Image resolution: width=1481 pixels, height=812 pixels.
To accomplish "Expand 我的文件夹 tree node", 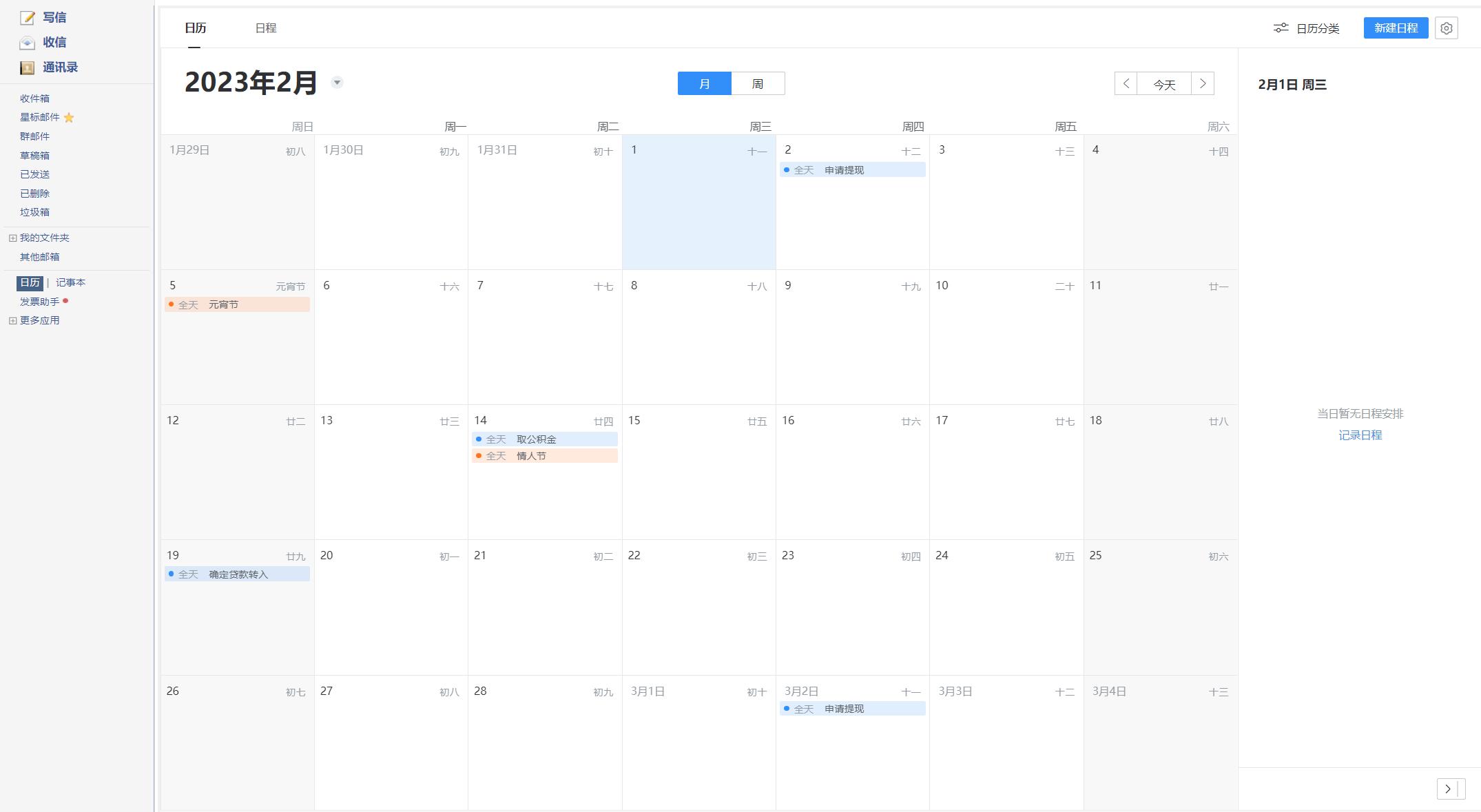I will tap(12, 238).
